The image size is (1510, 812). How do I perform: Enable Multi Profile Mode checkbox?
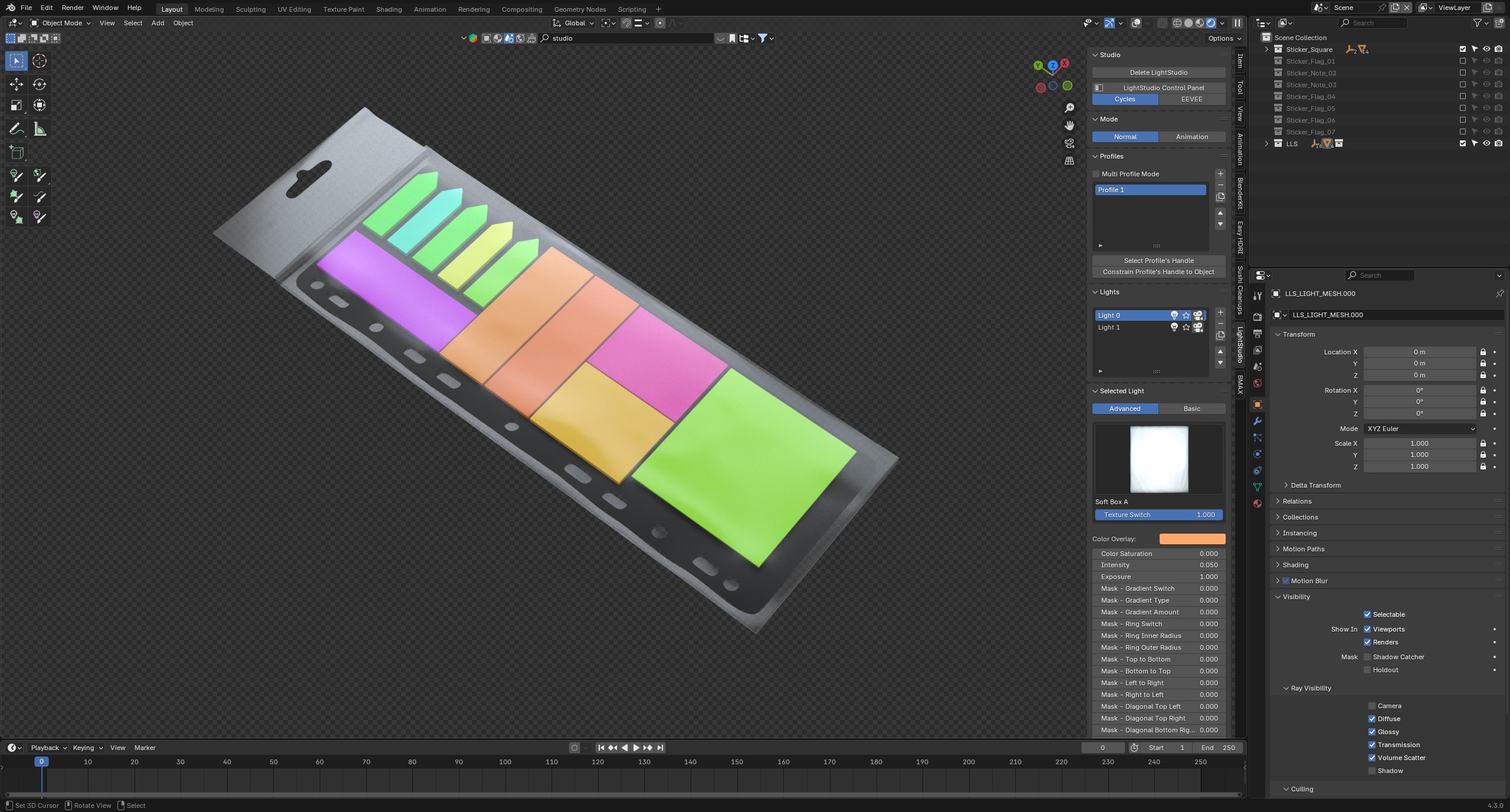click(x=1096, y=174)
